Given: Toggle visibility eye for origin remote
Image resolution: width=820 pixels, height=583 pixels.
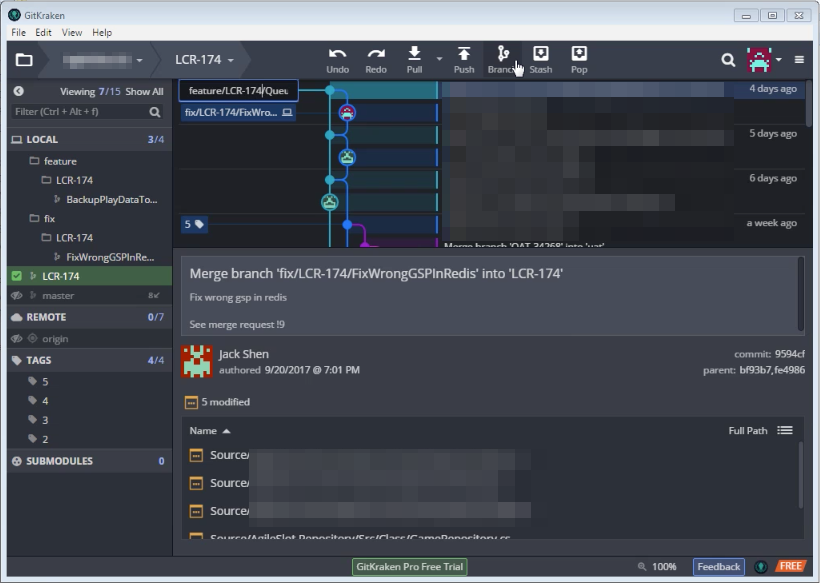Looking at the screenshot, I should pos(17,339).
